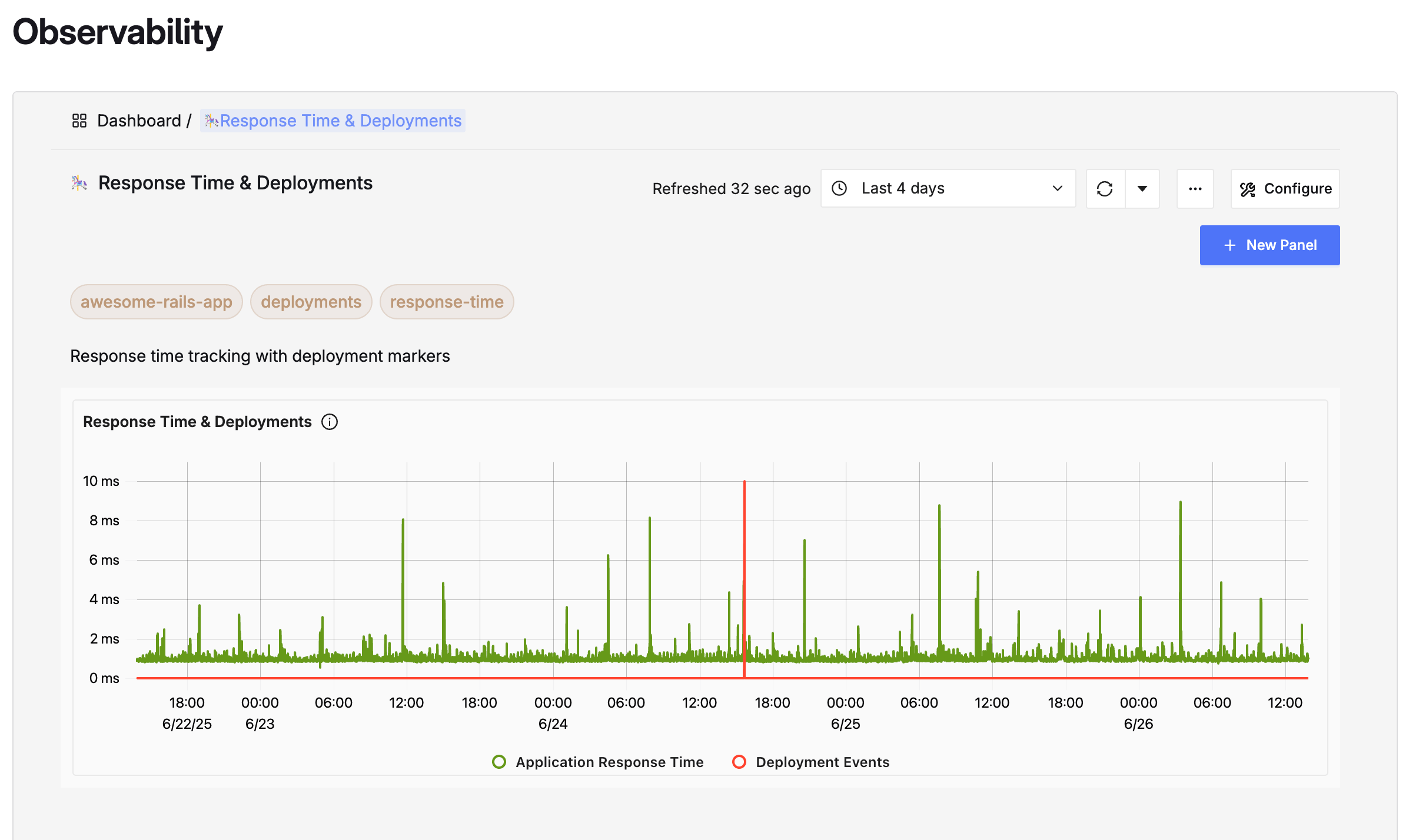Click the carousel icon beside panel title

pyautogui.click(x=78, y=183)
